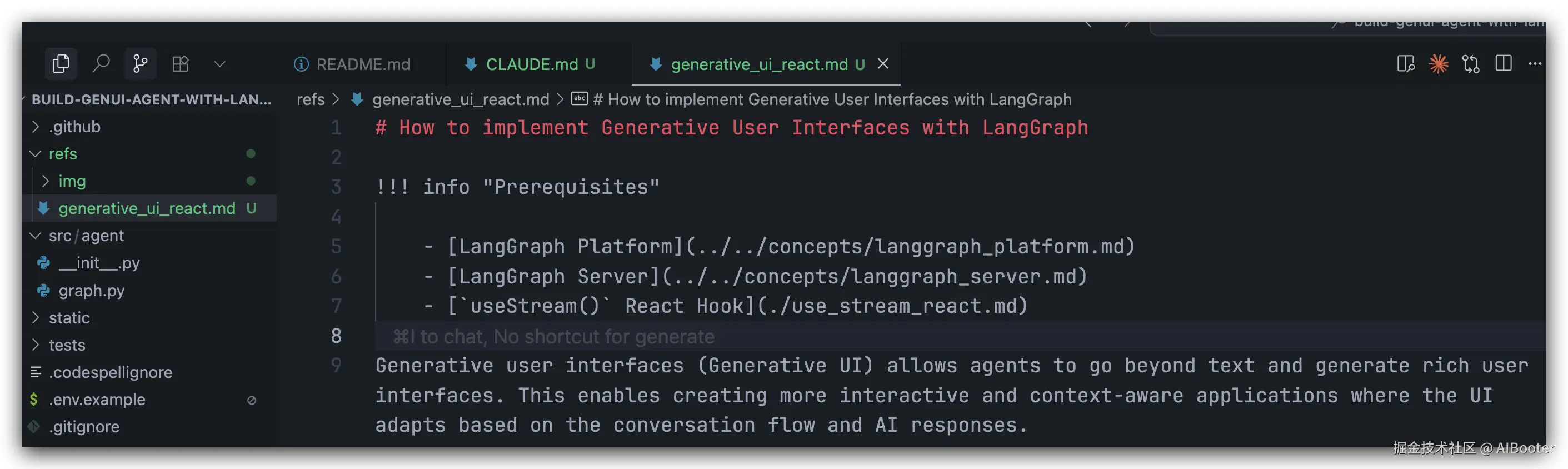Viewport: 1568px width, 469px height.
Task: Switch to the CLAUDE.md tab
Action: click(x=531, y=64)
